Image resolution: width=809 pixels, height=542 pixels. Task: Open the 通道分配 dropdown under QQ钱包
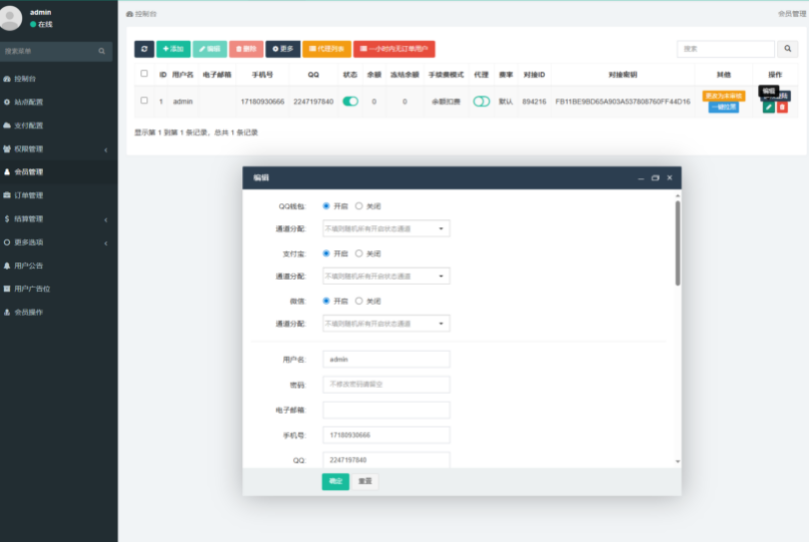point(386,229)
